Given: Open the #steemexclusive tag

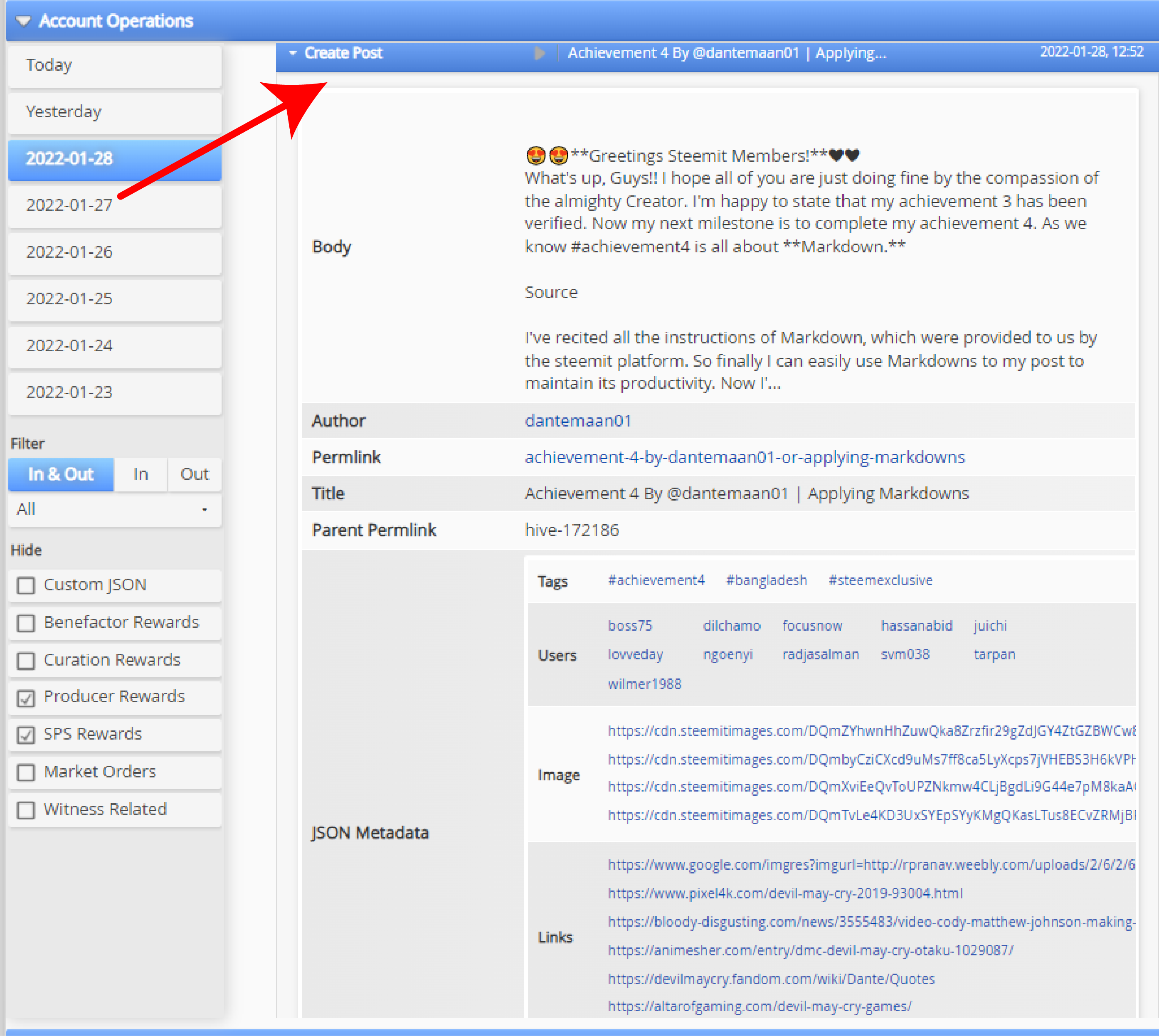Looking at the screenshot, I should [880, 580].
